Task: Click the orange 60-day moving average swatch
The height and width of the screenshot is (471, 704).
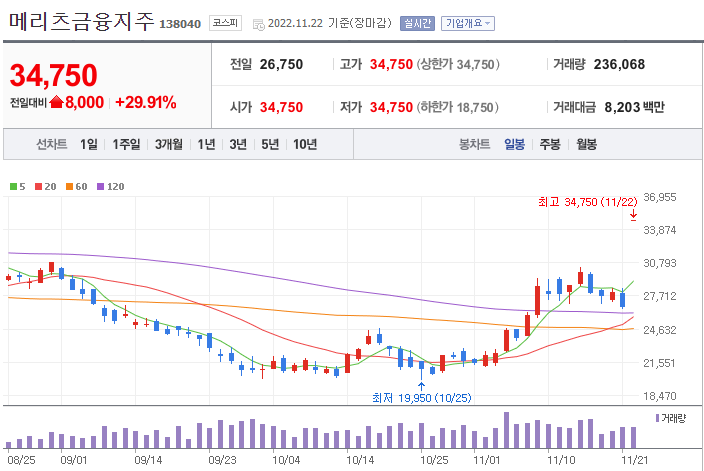Action: 69,187
